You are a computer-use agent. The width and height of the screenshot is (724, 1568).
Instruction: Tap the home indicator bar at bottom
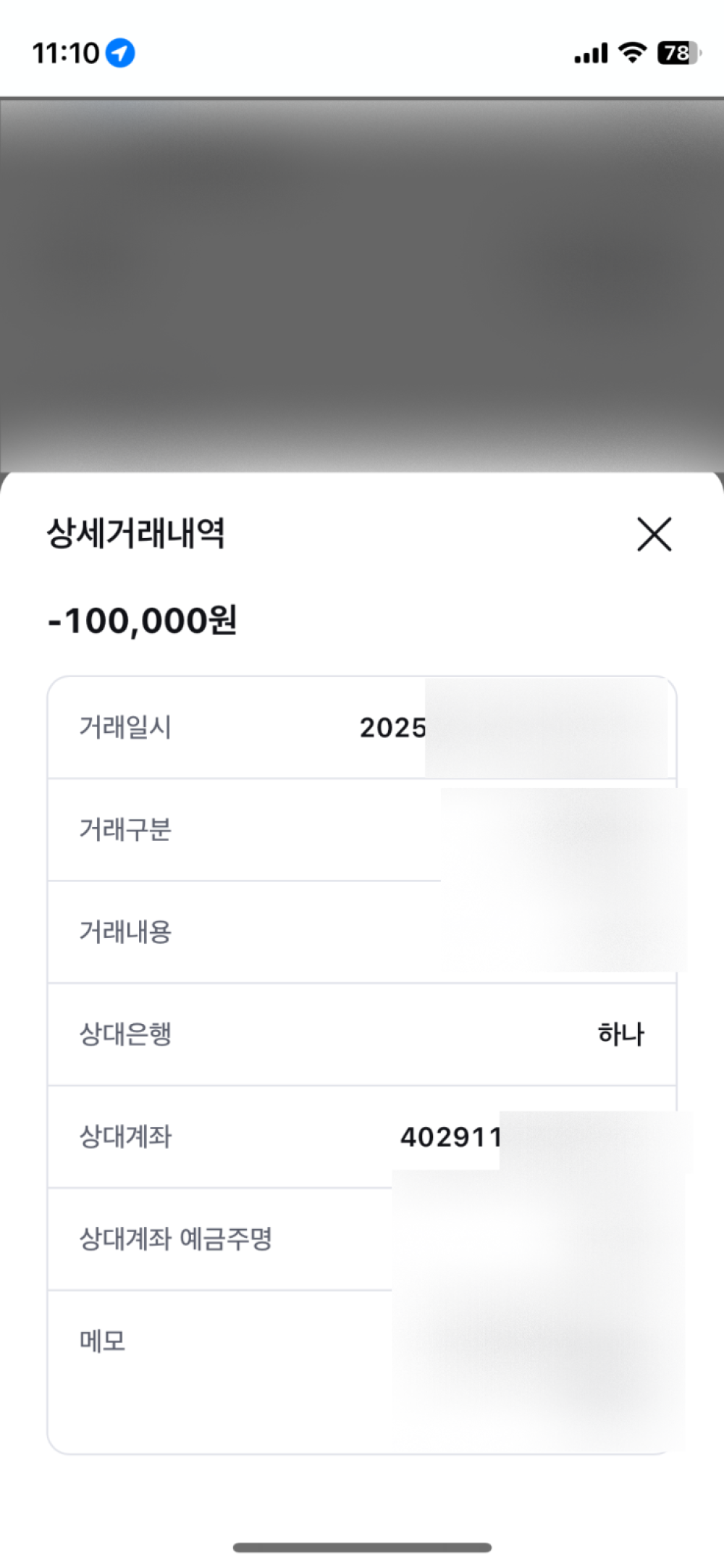362,1548
